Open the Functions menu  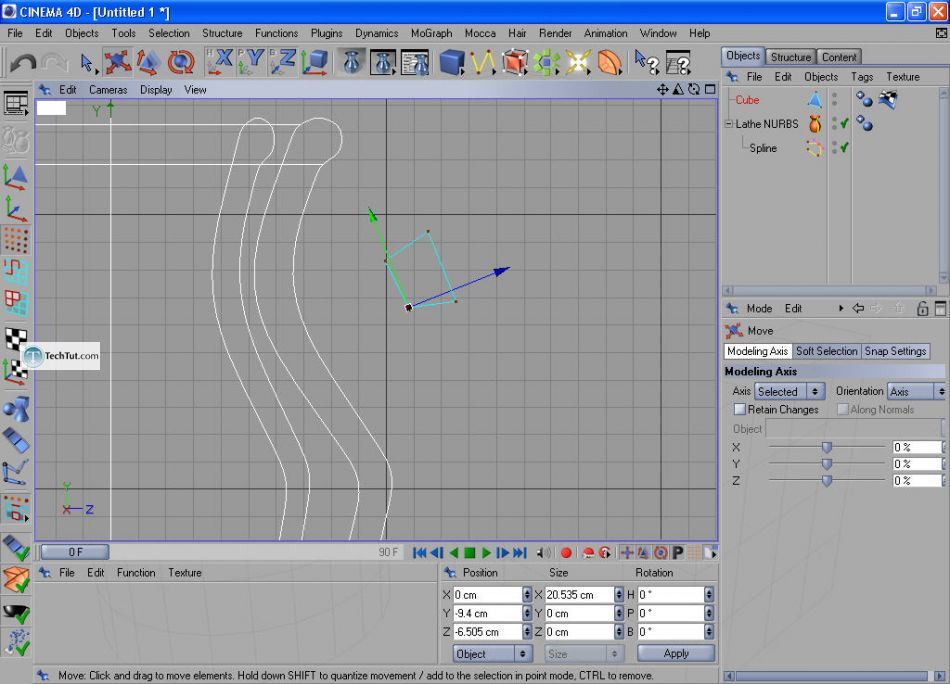[276, 33]
